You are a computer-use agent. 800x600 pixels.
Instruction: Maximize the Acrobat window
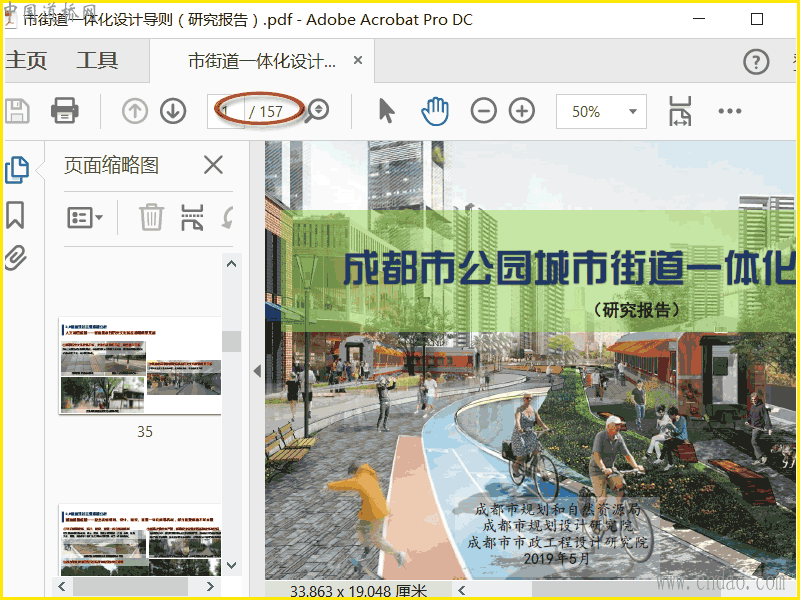(x=757, y=19)
